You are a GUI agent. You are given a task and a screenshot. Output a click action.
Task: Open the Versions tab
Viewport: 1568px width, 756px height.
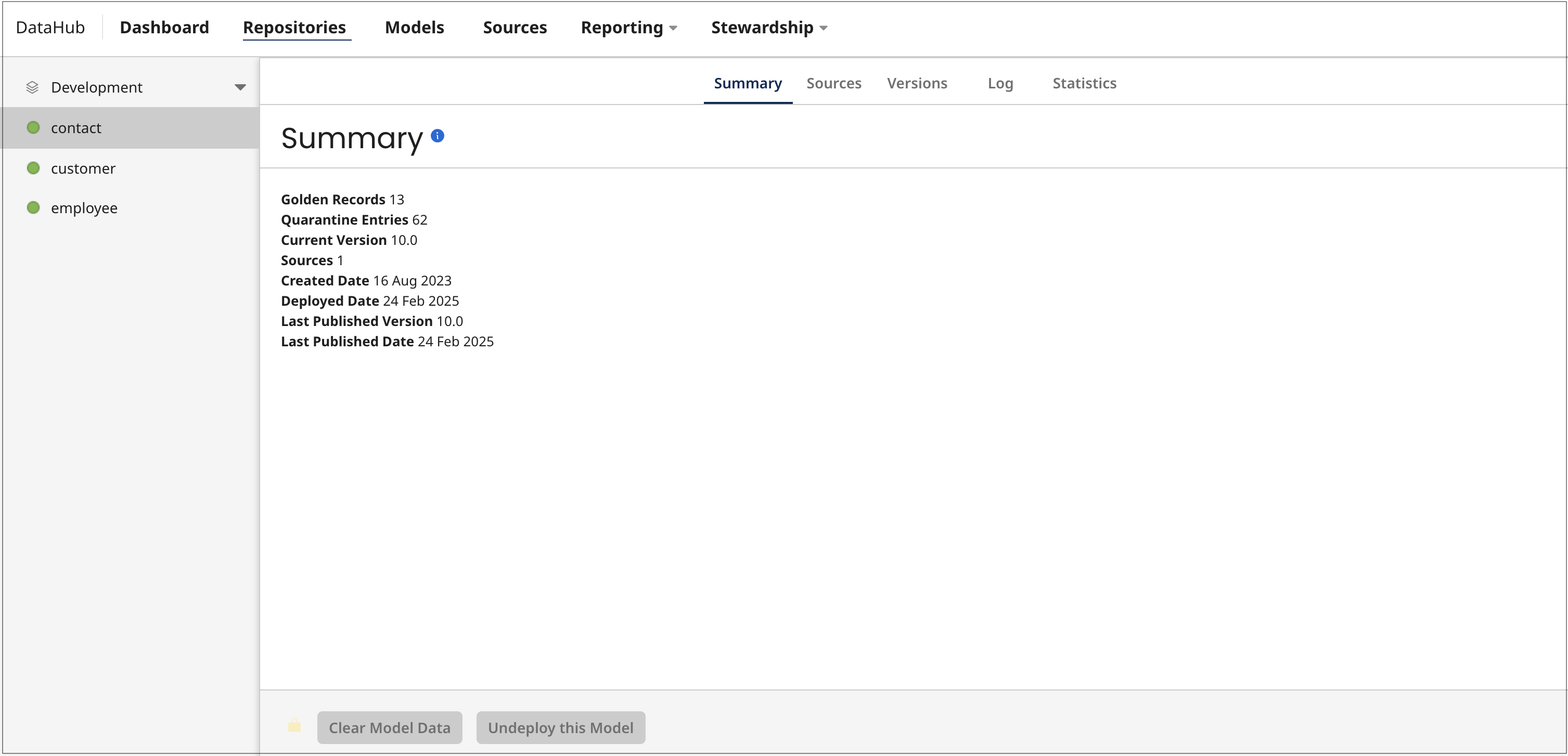pyautogui.click(x=917, y=83)
